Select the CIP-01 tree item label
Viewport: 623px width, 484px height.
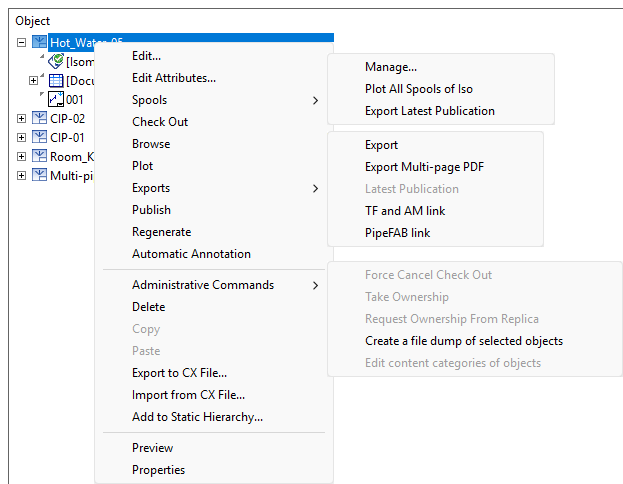(x=67, y=138)
